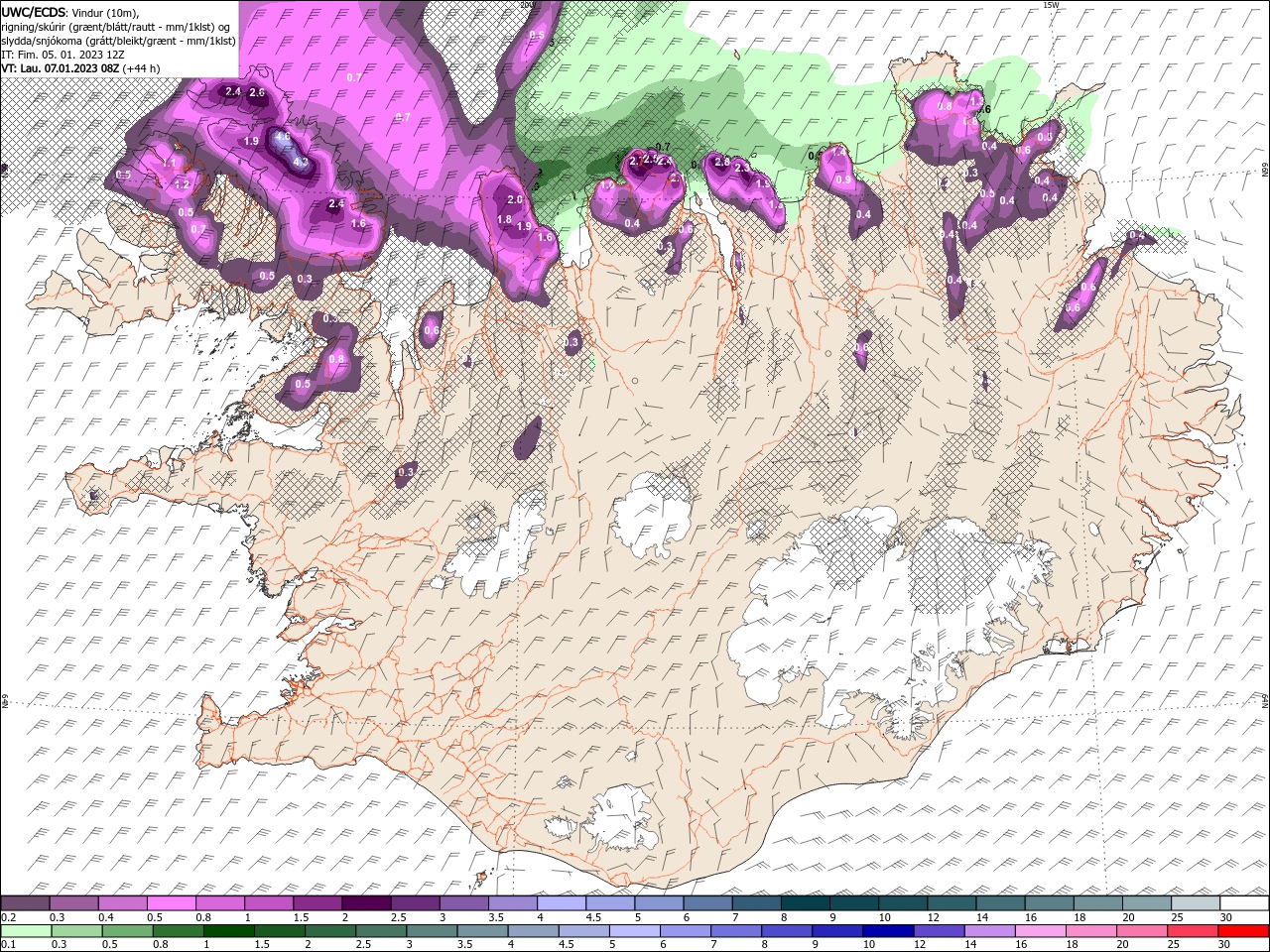The image size is (1270, 952).
Task: Click the '(+44 h)' forecast offset text
Action: (x=142, y=68)
